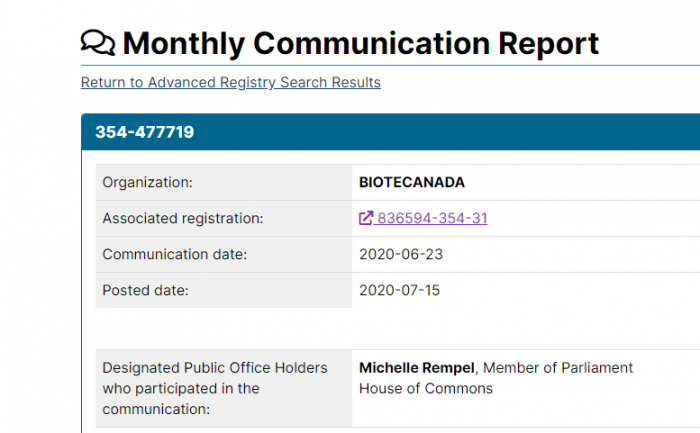Click the House of Commons text
Image resolution: width=700 pixels, height=433 pixels.
[426, 388]
